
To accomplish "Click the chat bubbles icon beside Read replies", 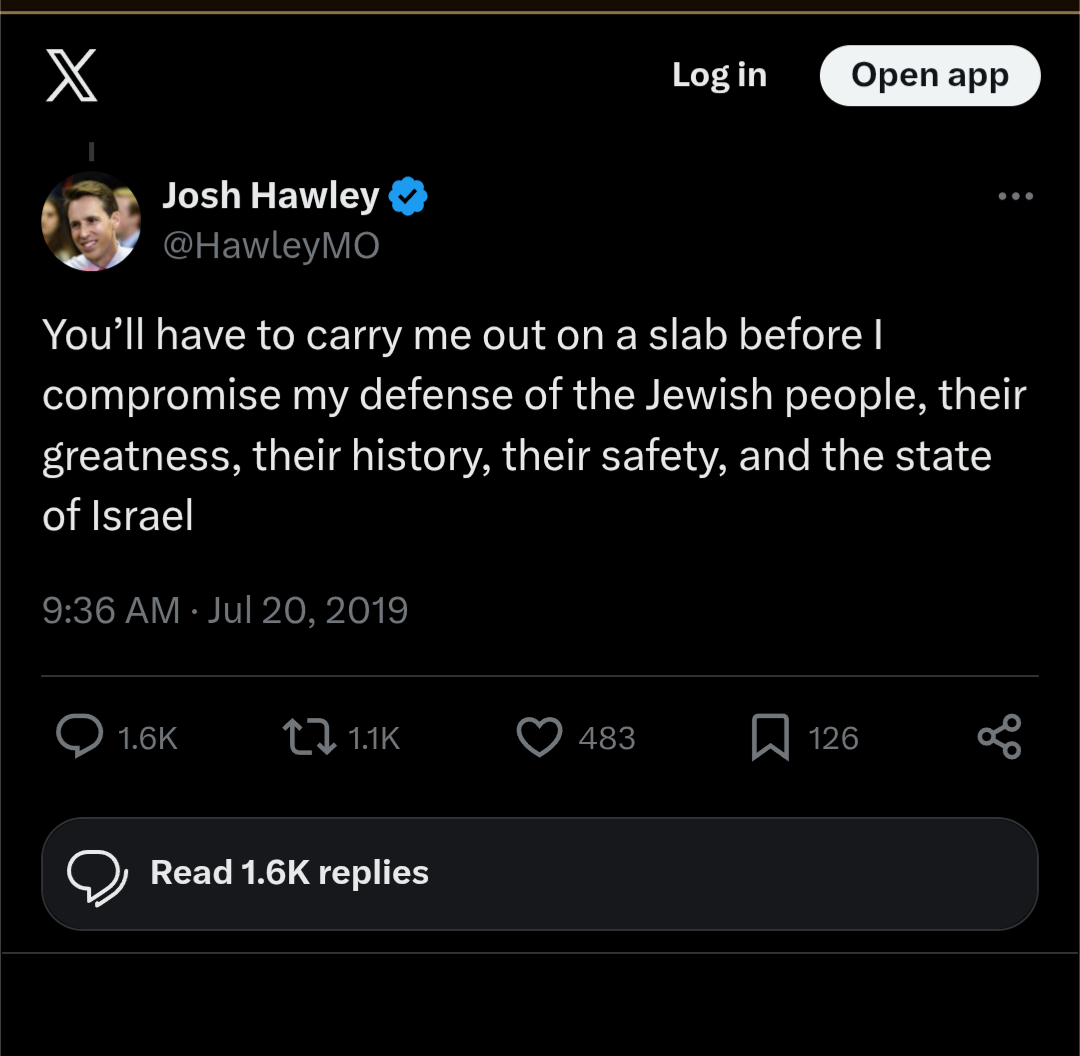I will coord(96,874).
